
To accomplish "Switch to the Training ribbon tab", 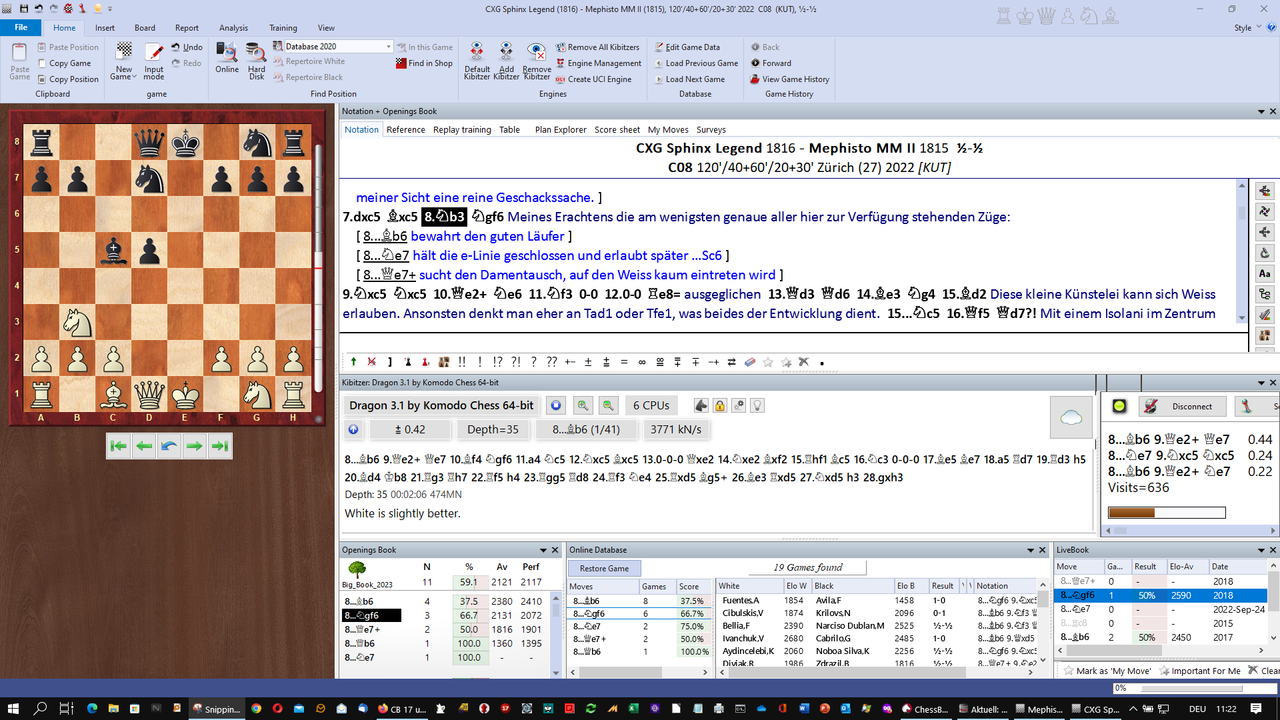I will pos(283,28).
